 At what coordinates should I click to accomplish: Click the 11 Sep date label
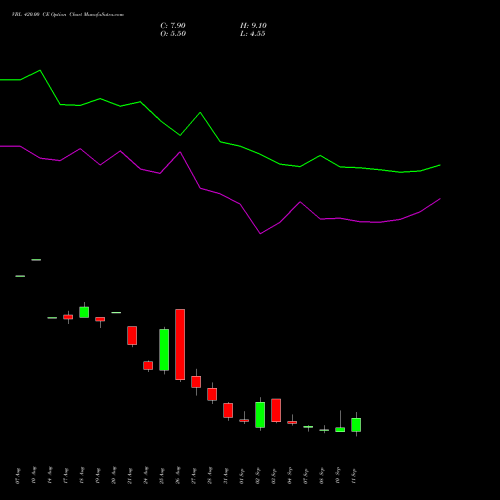(x=354, y=476)
